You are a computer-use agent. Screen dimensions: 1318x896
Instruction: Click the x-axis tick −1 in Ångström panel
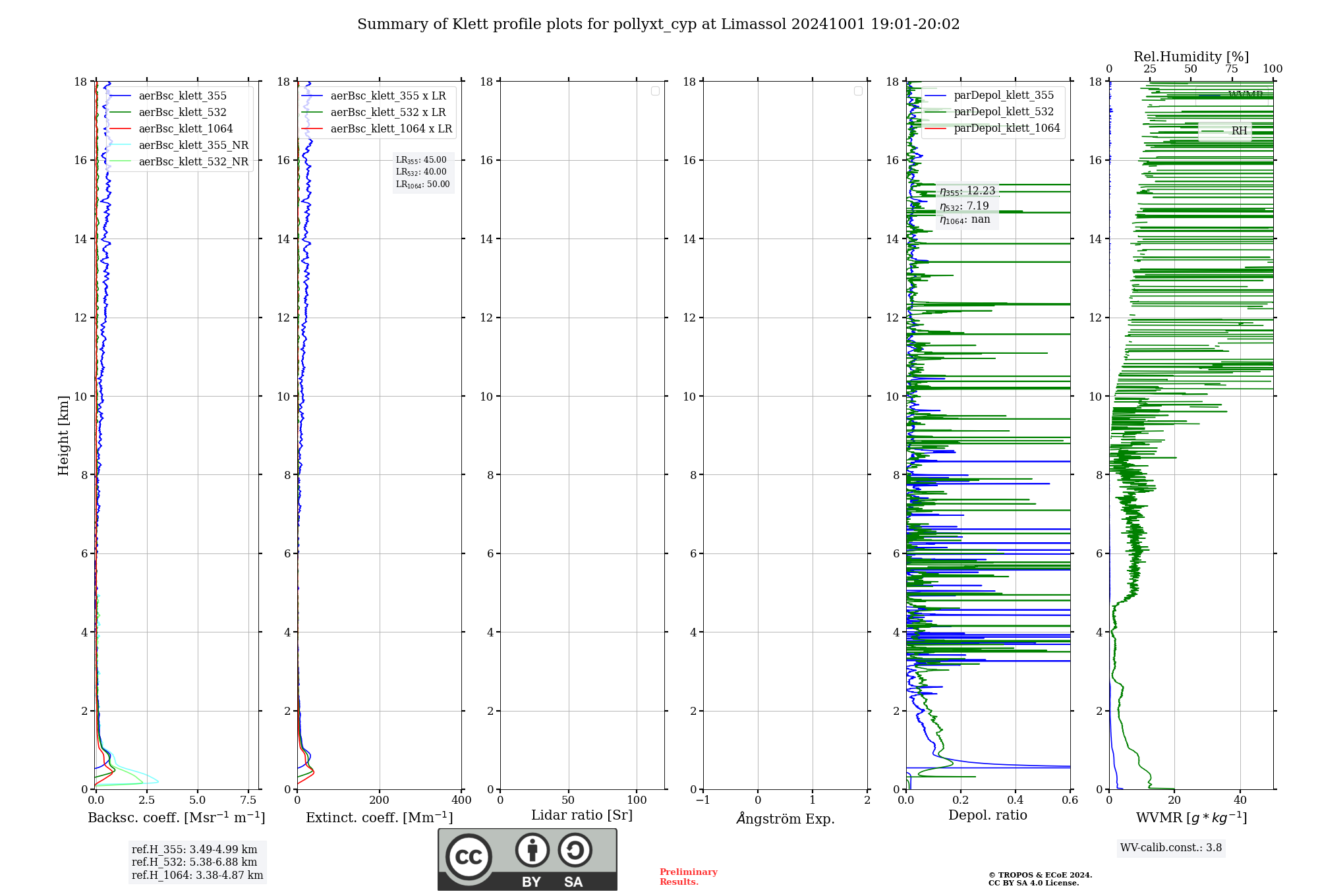pyautogui.click(x=703, y=800)
